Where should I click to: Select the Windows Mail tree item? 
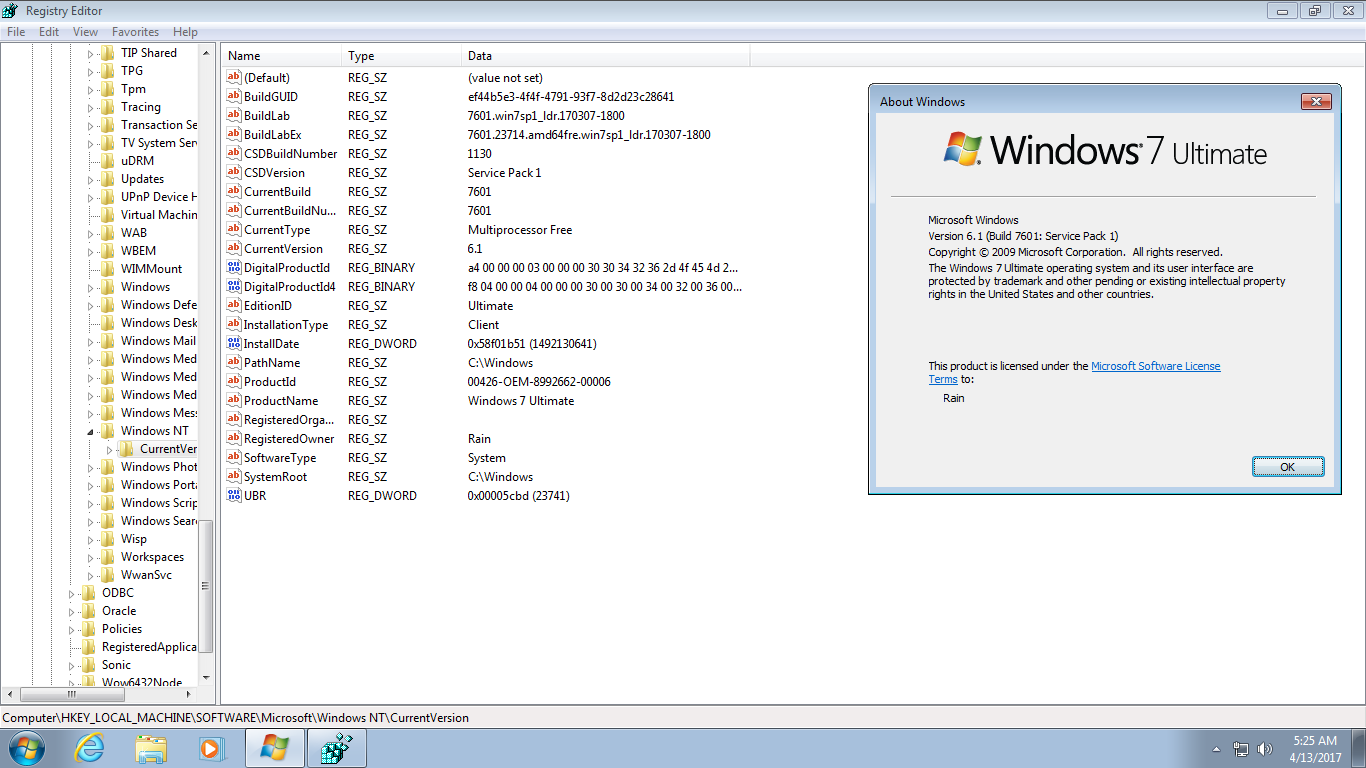[158, 341]
